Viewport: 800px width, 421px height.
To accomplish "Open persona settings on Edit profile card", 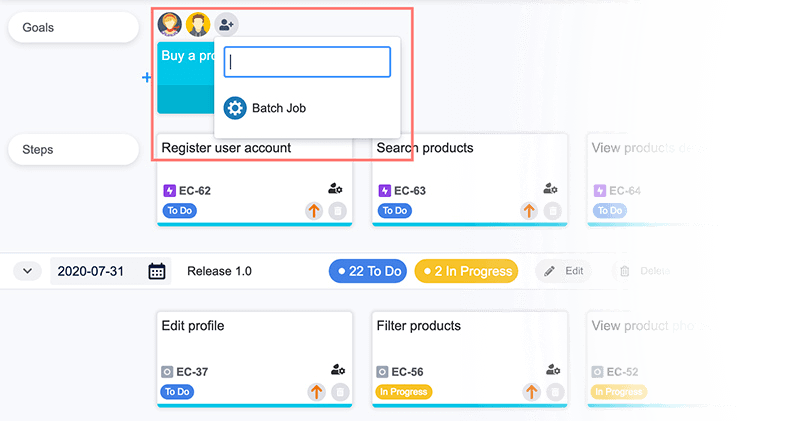I will (x=338, y=369).
